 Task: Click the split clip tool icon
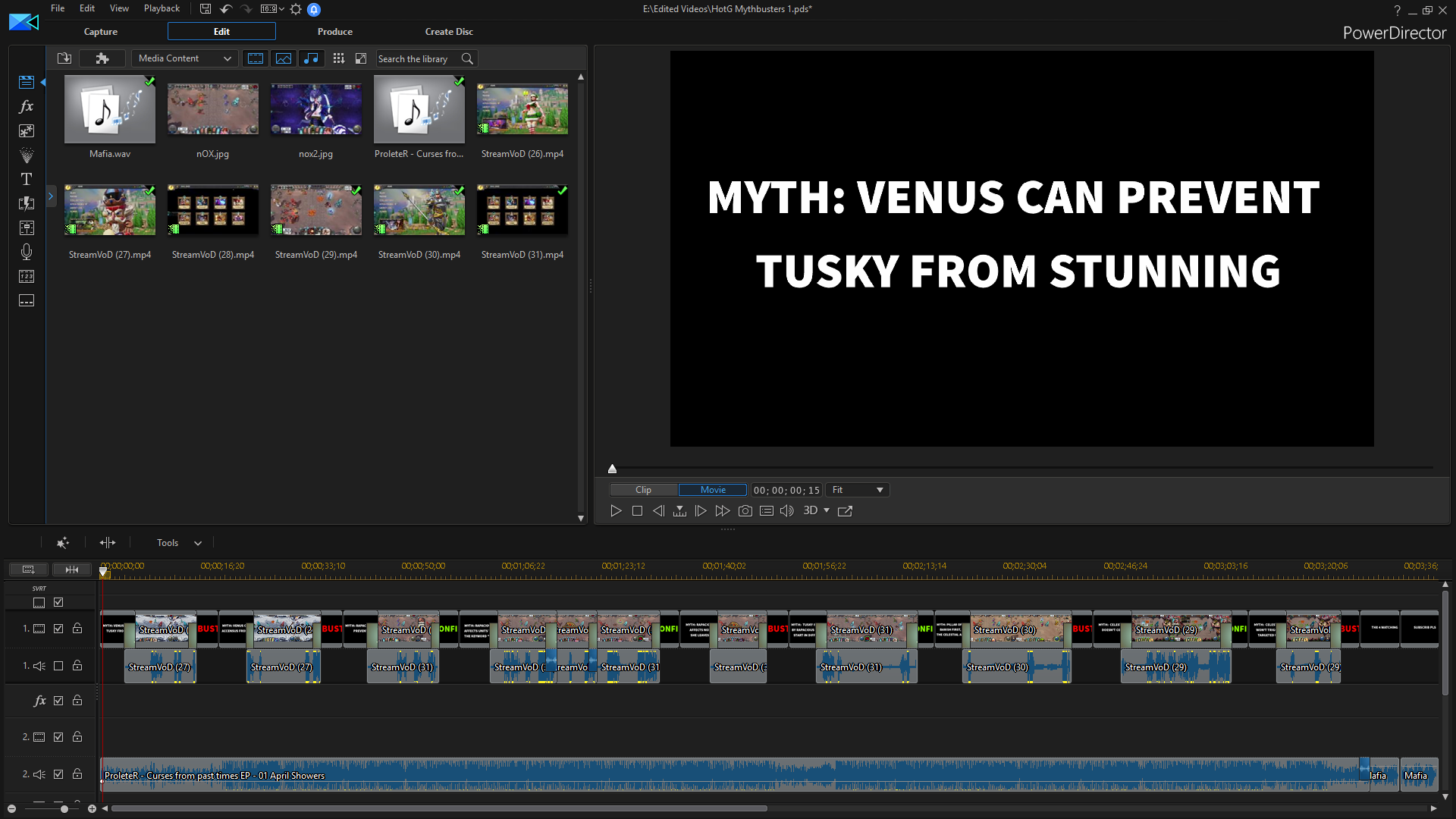pyautogui.click(x=108, y=543)
